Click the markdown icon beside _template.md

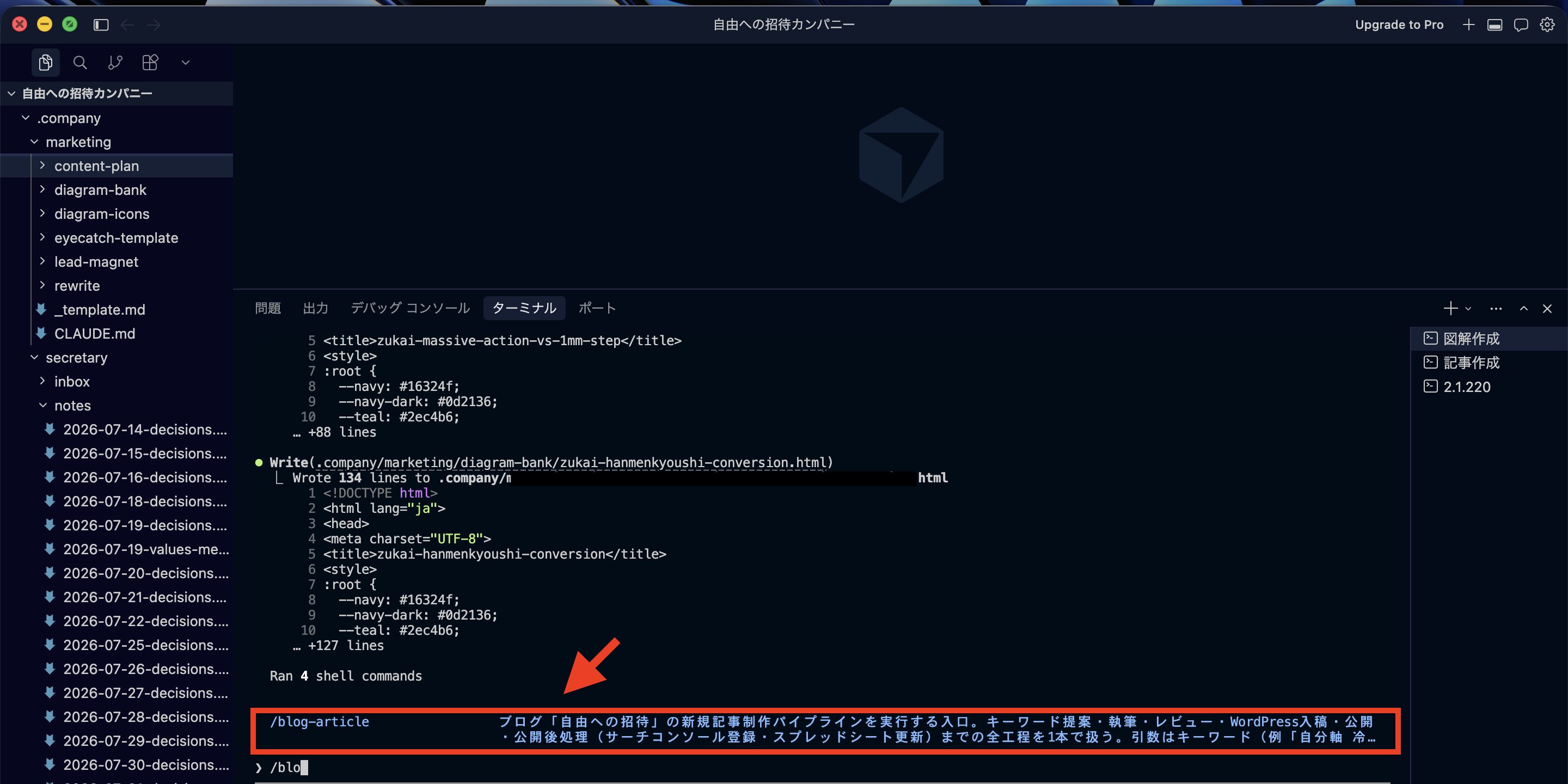(41, 309)
